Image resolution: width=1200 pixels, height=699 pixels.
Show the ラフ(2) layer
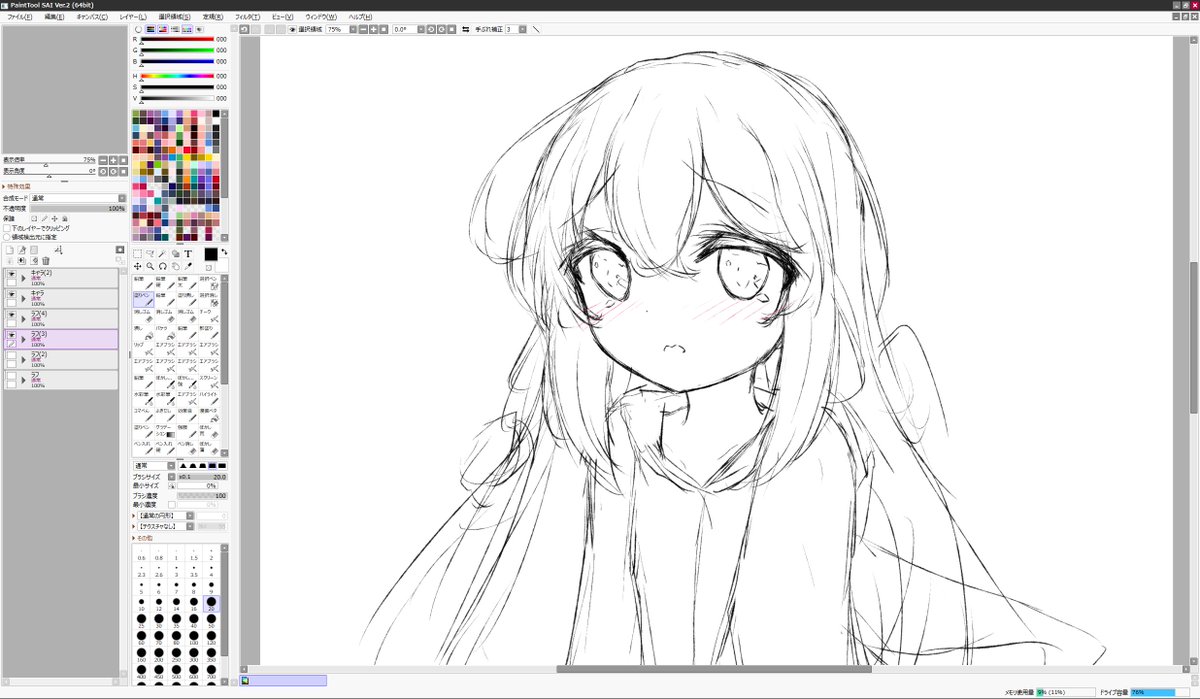11,355
